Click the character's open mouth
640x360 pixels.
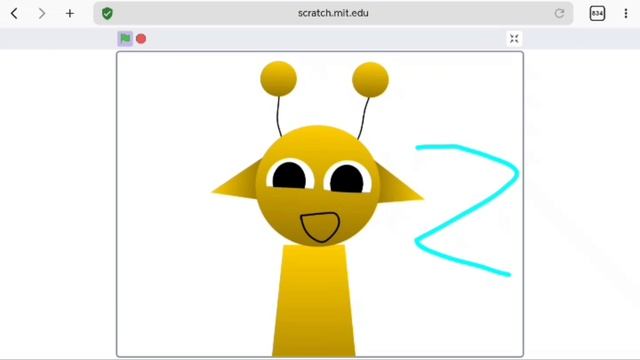320,227
